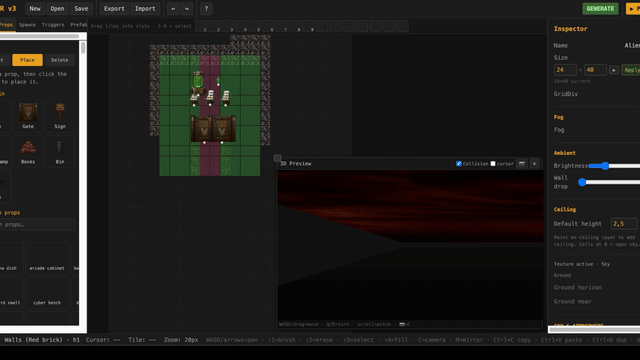Click the undo arrow in toolbar
Image resolution: width=640 pixels, height=360 pixels.
click(173, 9)
